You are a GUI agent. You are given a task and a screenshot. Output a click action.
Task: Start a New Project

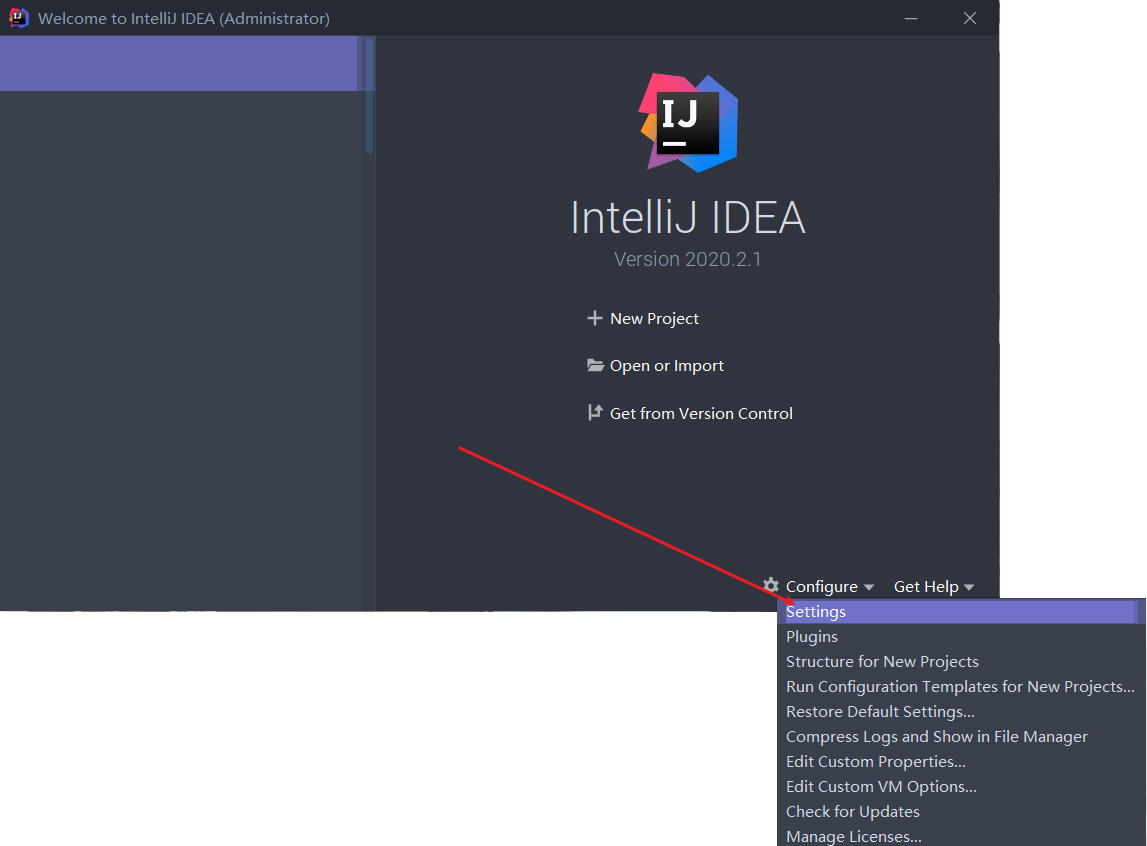point(654,318)
